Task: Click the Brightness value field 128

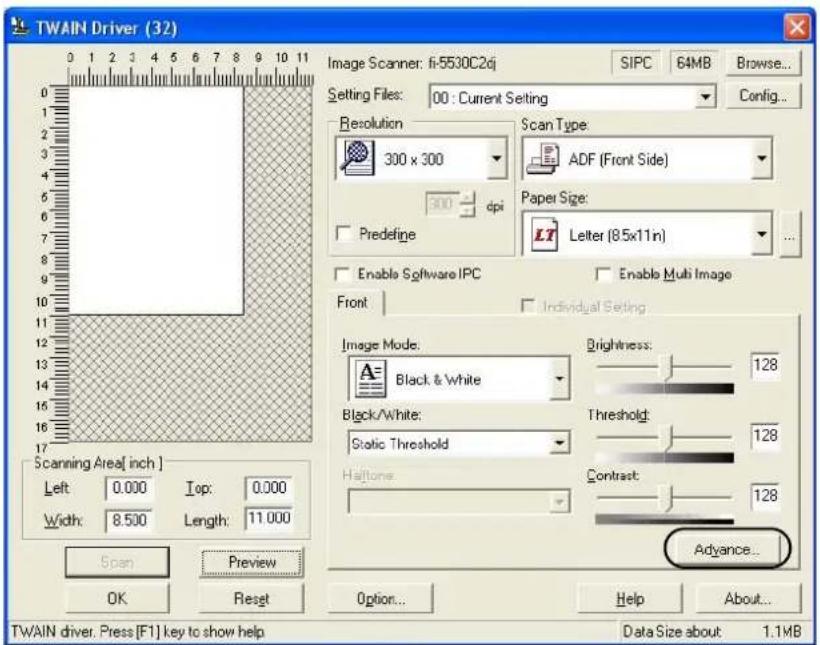Action: point(765,365)
